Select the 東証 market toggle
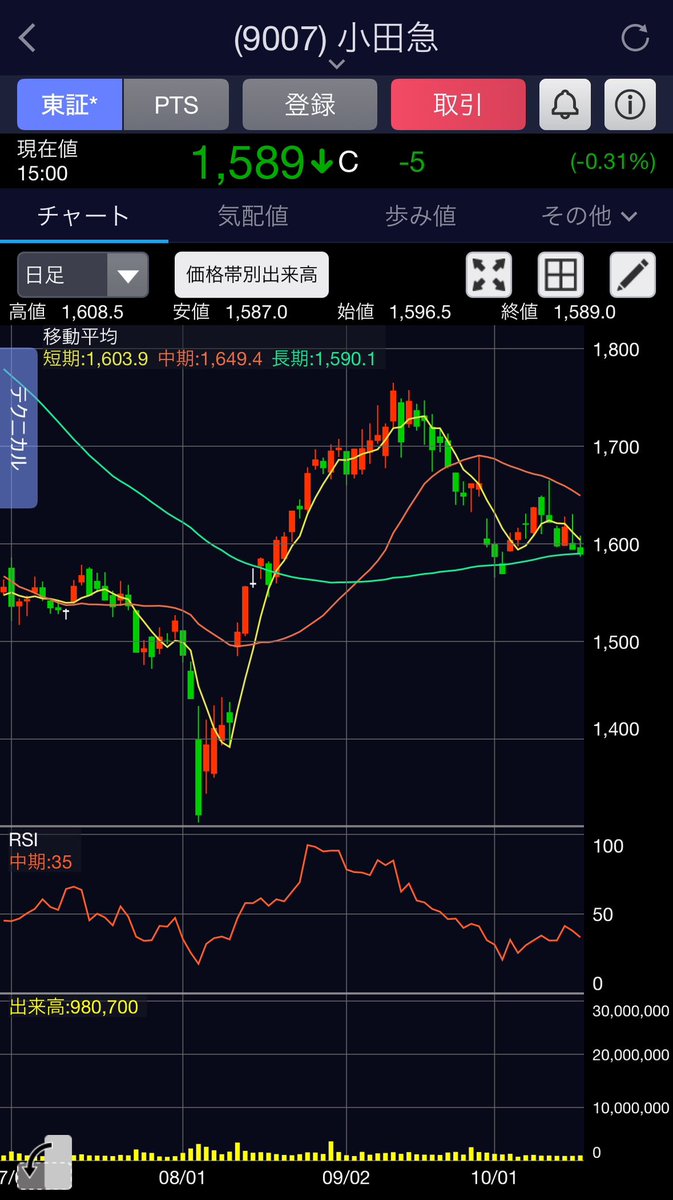673x1200 pixels. pyautogui.click(x=69, y=104)
